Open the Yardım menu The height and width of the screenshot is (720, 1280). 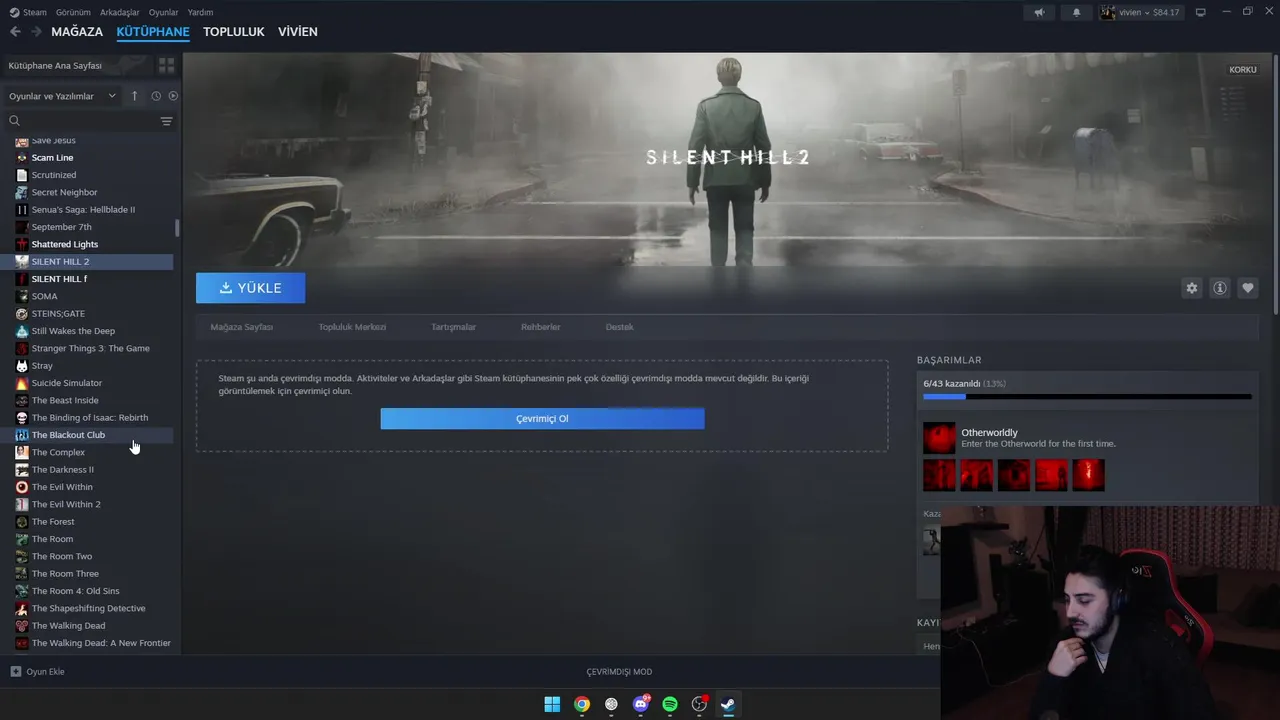[x=200, y=12]
